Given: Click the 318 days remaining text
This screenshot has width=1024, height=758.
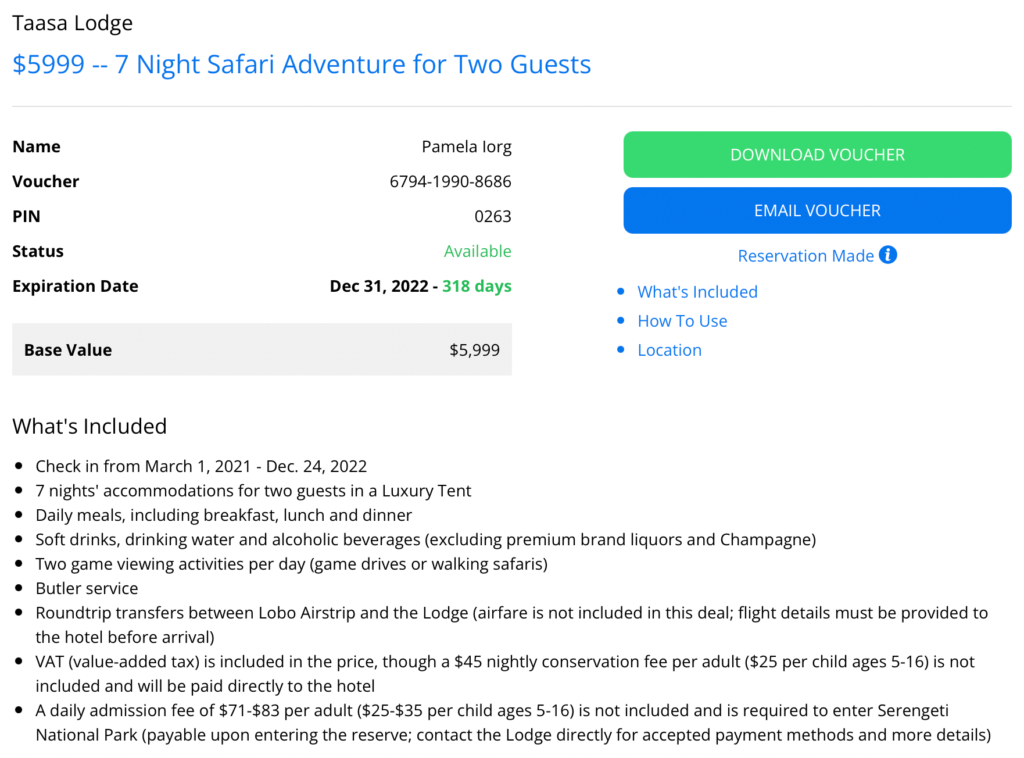Looking at the screenshot, I should coord(476,286).
